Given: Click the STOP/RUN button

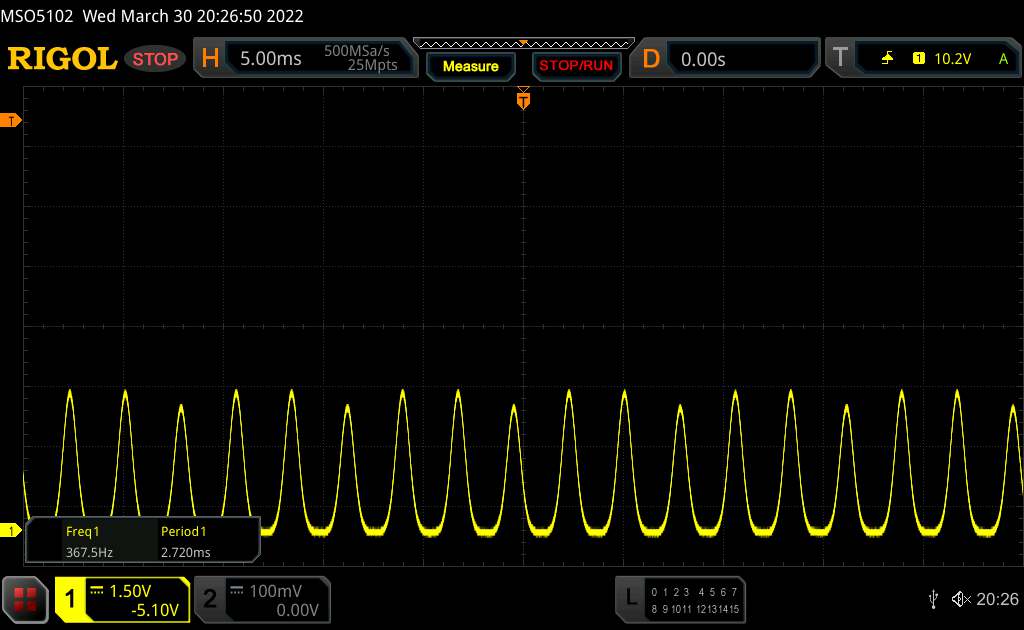Looking at the screenshot, I should 576,66.
